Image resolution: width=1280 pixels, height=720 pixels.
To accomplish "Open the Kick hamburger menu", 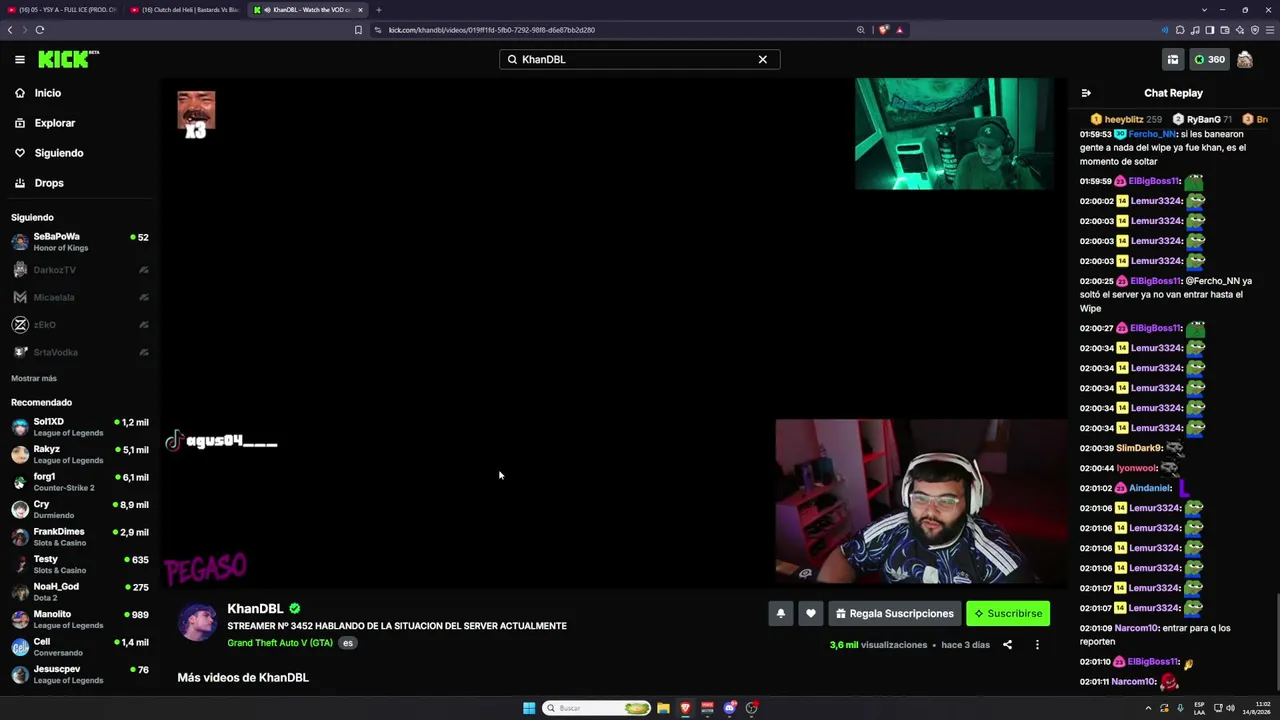I will pos(19,59).
